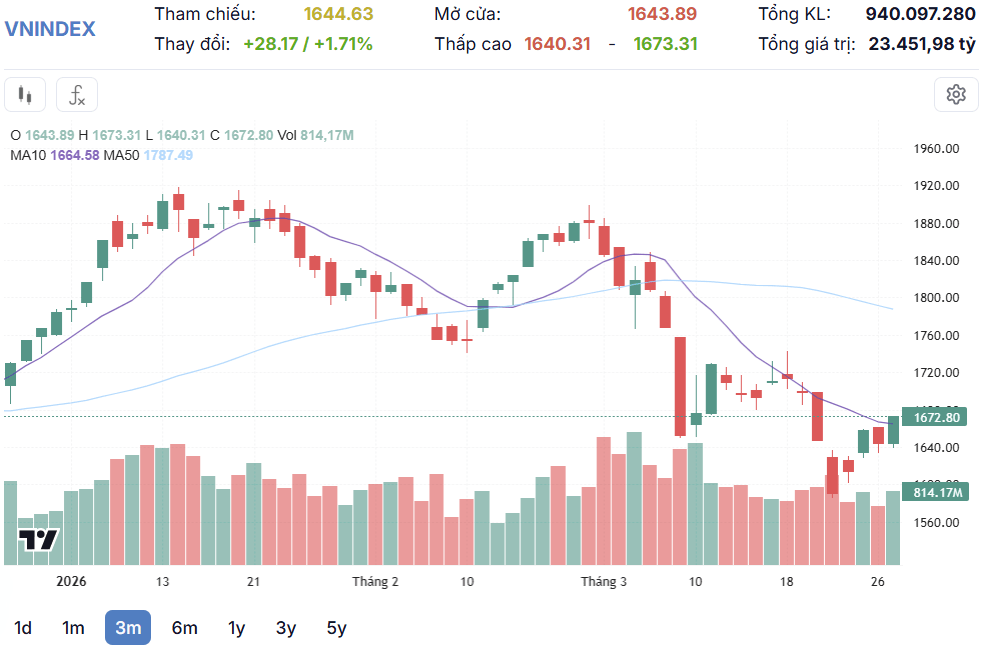Click the VNINDEX symbol title
This screenshot has height=649, width=986.
pos(50,29)
